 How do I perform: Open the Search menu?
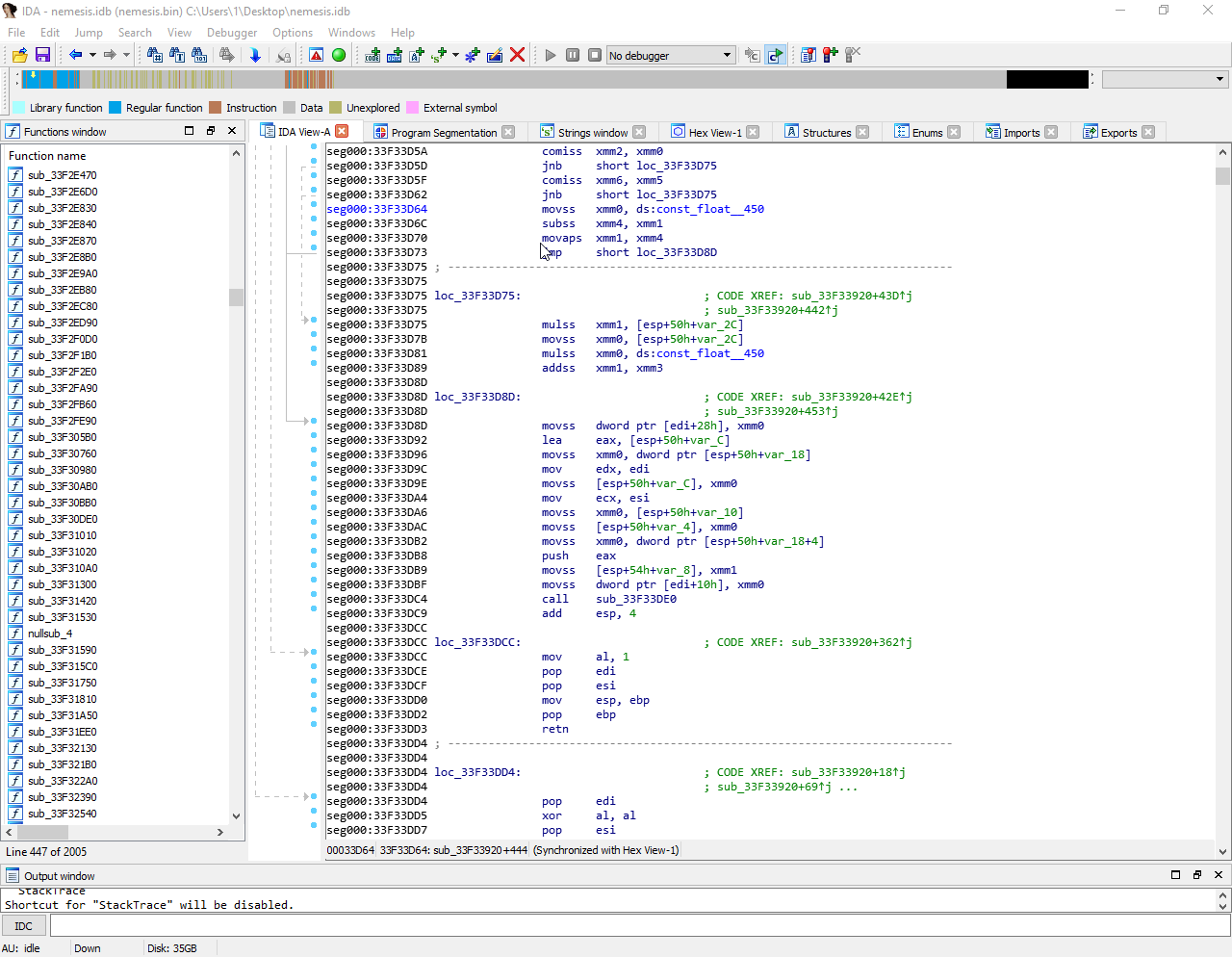[135, 32]
